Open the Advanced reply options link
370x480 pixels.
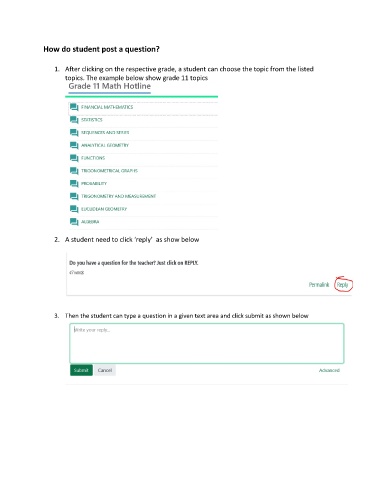(329, 370)
